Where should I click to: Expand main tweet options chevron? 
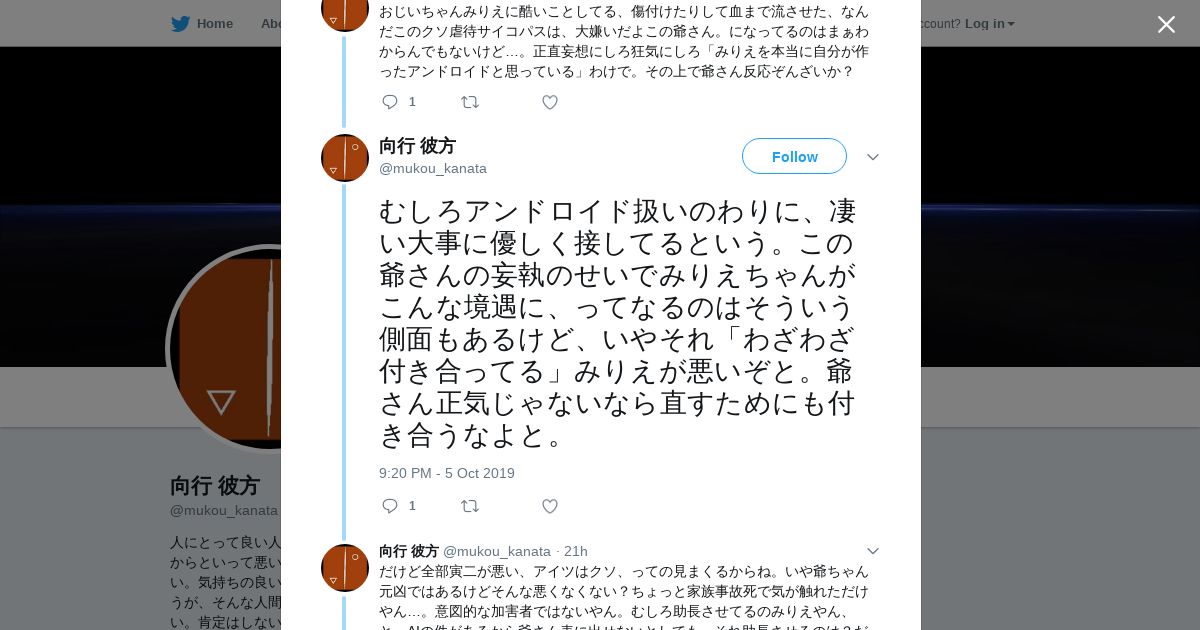click(x=872, y=157)
